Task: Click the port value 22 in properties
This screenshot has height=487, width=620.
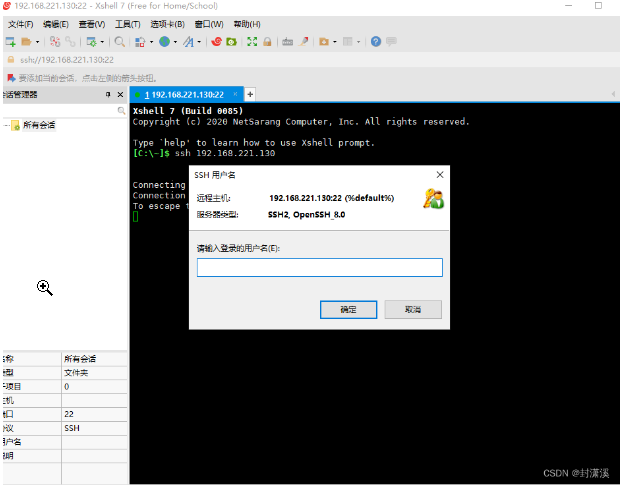Action: [x=69, y=414]
